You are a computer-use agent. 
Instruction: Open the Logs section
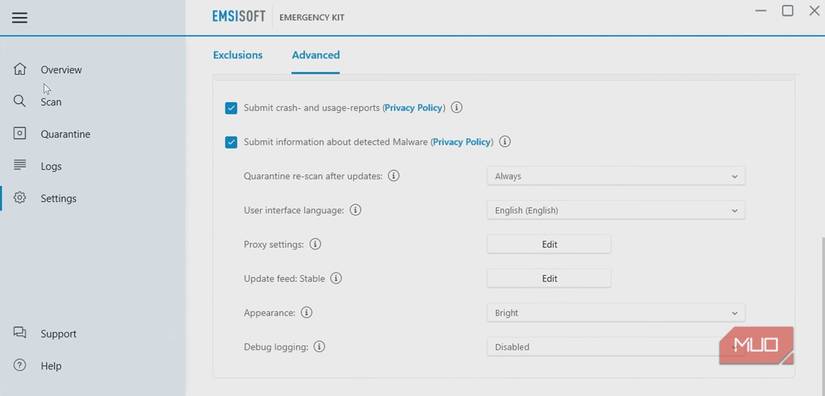point(51,166)
